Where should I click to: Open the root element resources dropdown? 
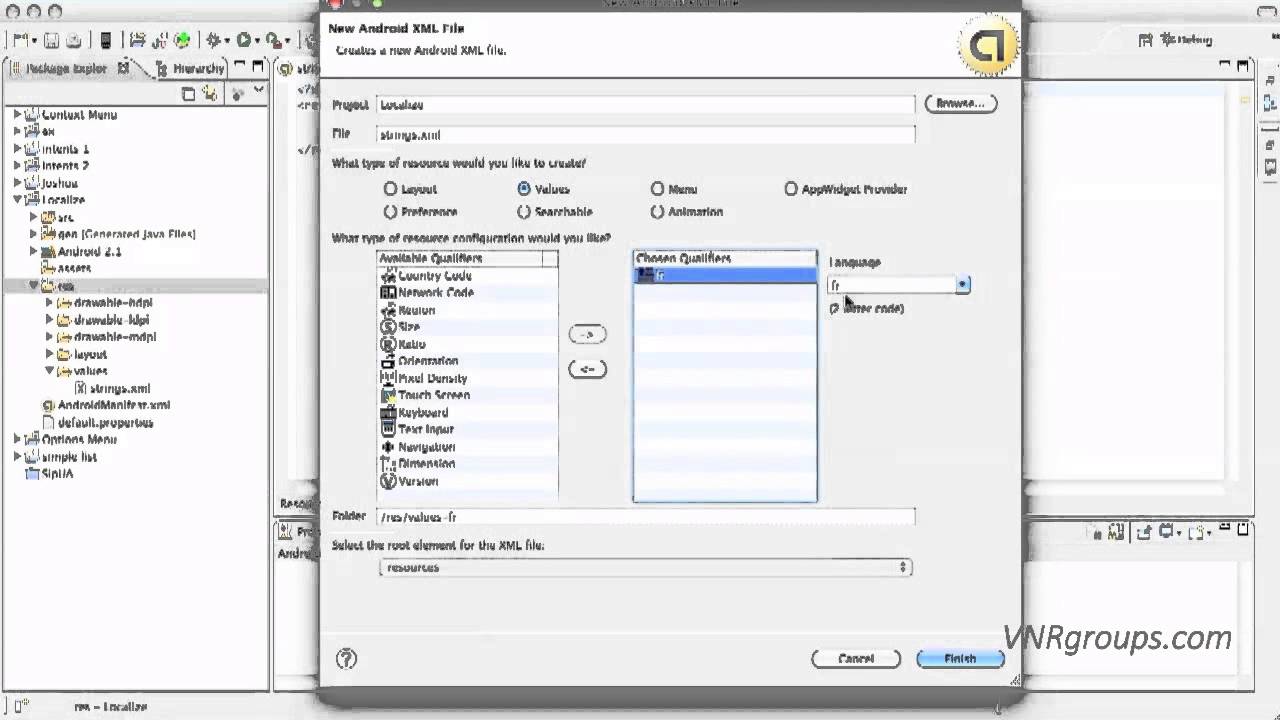tap(645, 567)
